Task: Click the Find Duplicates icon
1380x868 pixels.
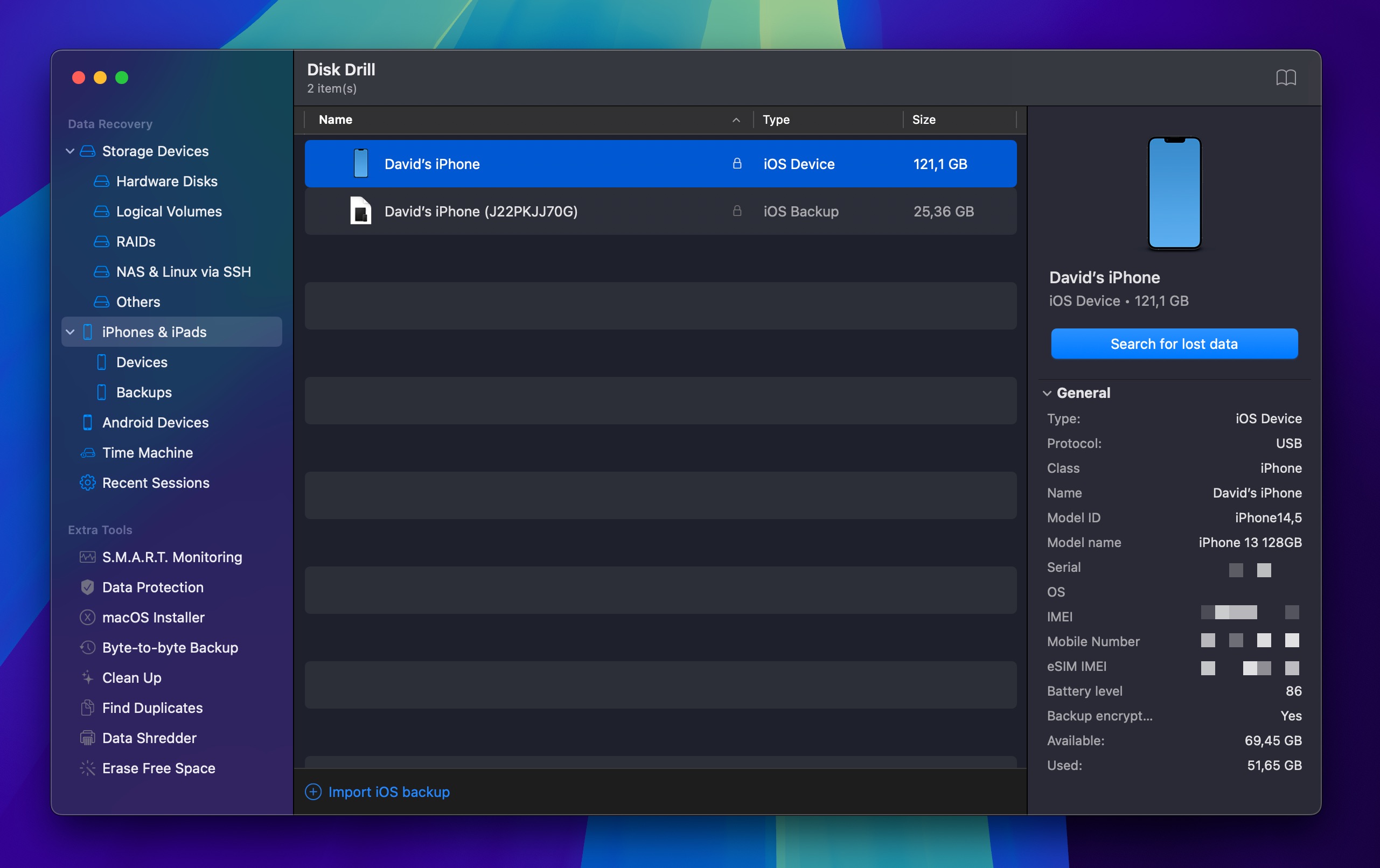Action: [x=88, y=708]
